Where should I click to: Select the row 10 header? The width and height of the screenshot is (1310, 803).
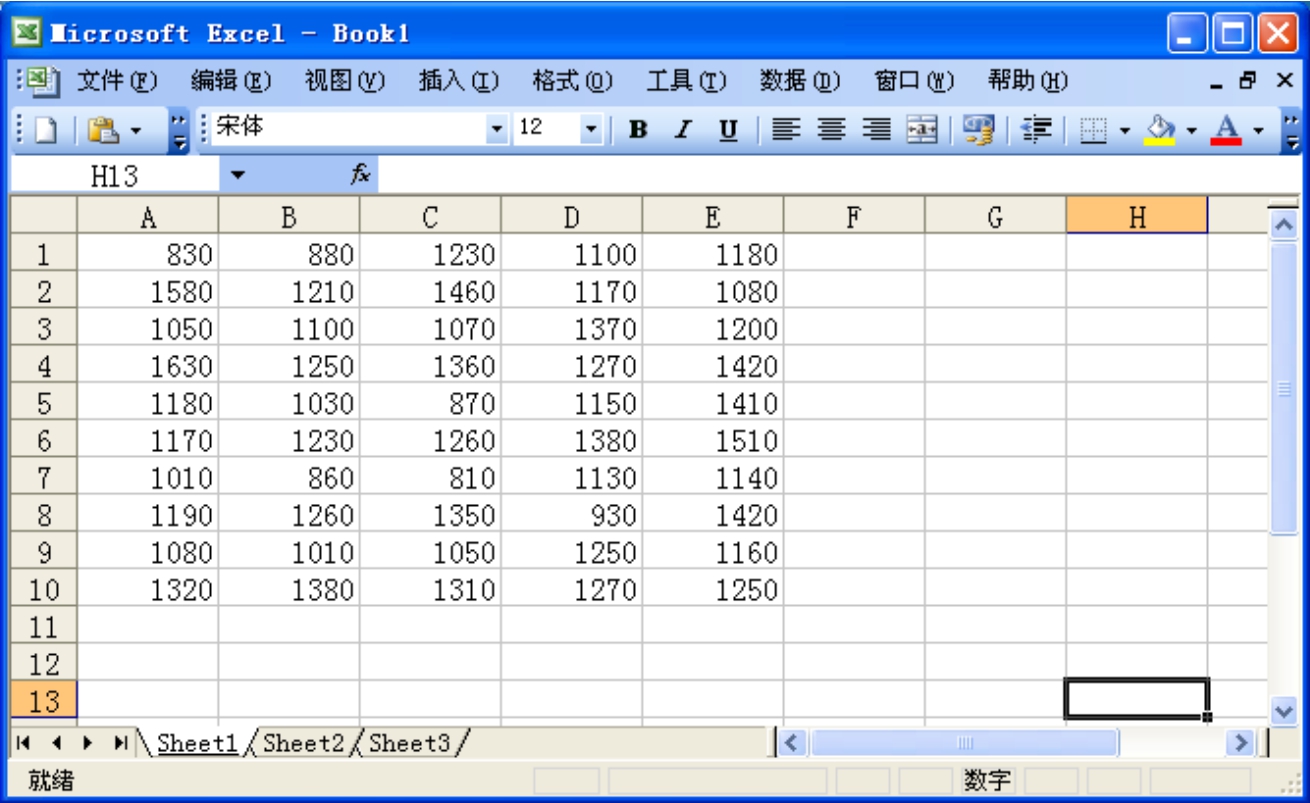click(x=44, y=590)
